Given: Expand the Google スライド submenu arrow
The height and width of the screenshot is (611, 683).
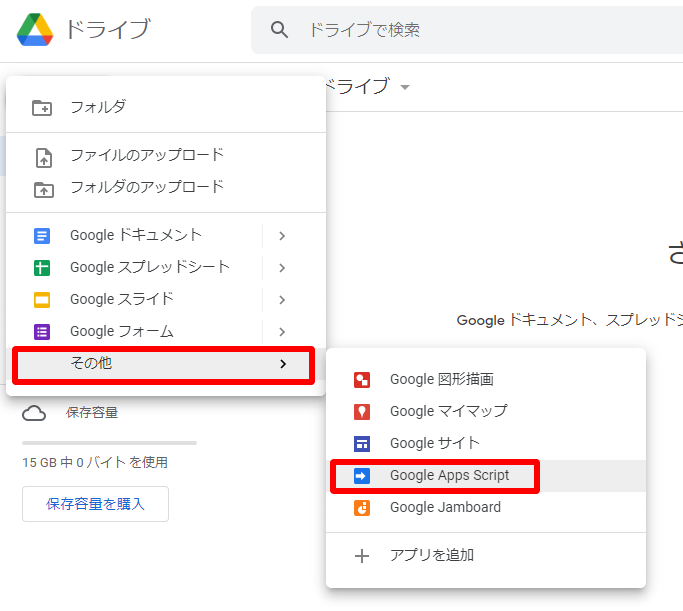Looking at the screenshot, I should (282, 300).
